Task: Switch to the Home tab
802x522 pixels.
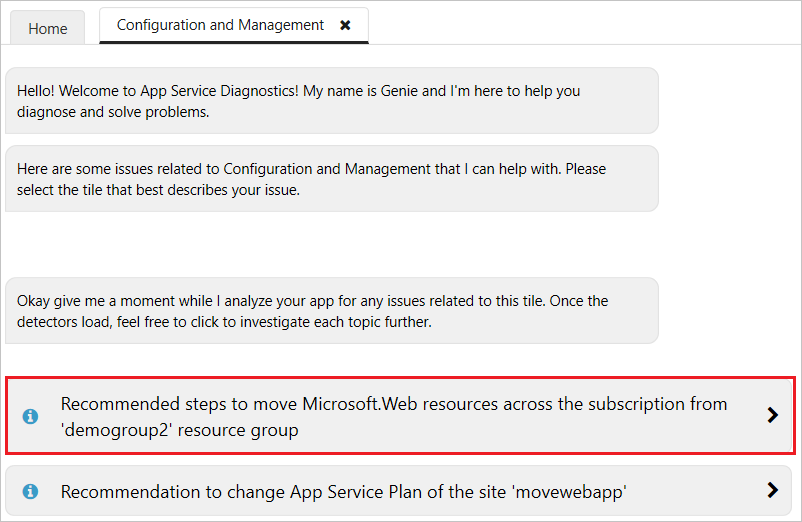Action: pyautogui.click(x=48, y=28)
